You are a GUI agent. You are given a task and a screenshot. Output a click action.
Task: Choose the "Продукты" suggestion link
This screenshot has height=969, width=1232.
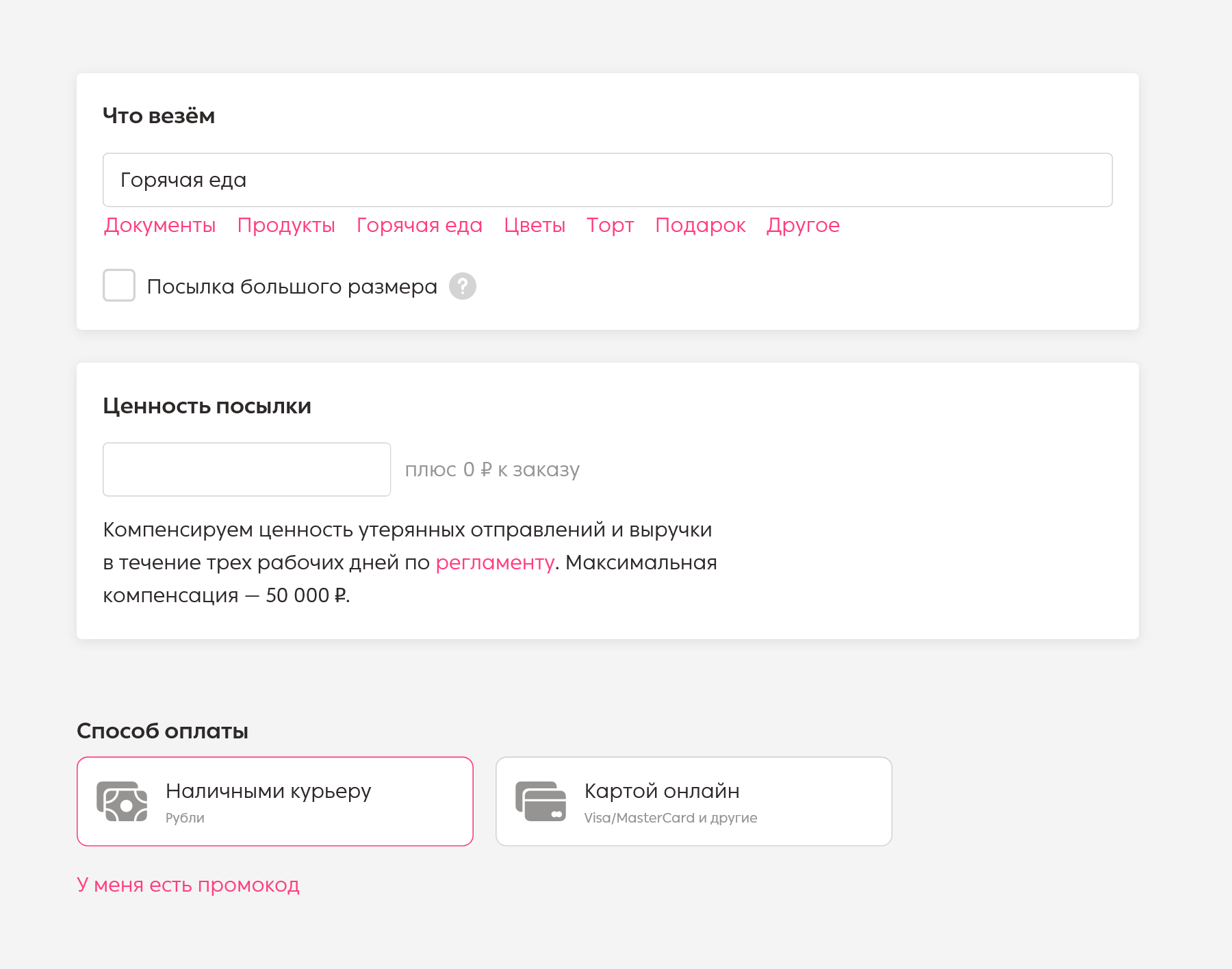286,225
